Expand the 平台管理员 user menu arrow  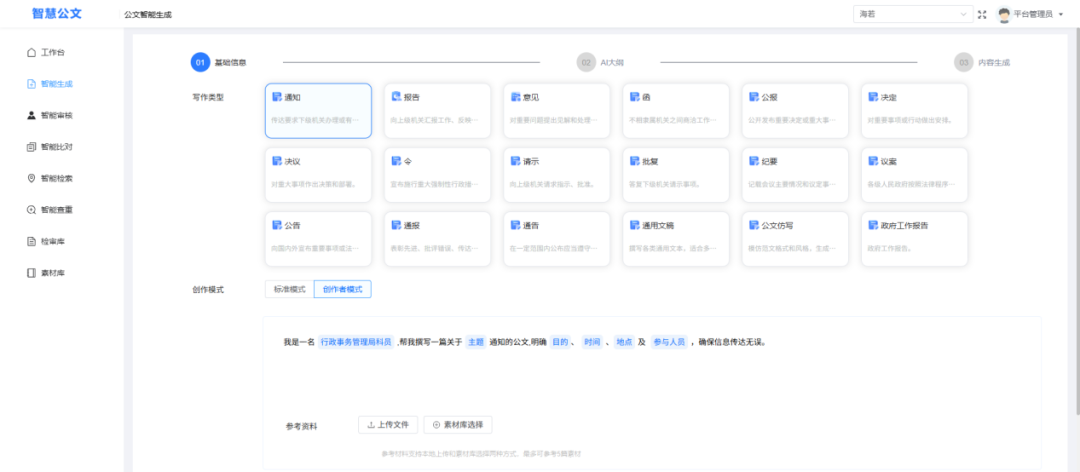1061,14
